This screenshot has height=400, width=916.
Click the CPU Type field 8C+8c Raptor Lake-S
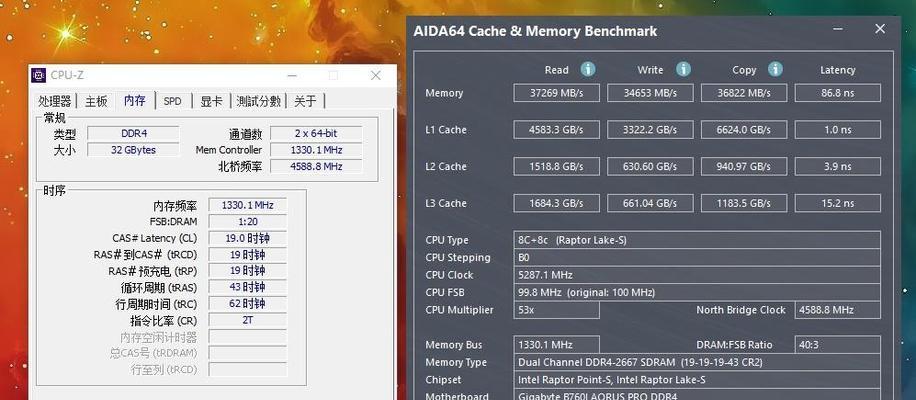pos(697,240)
